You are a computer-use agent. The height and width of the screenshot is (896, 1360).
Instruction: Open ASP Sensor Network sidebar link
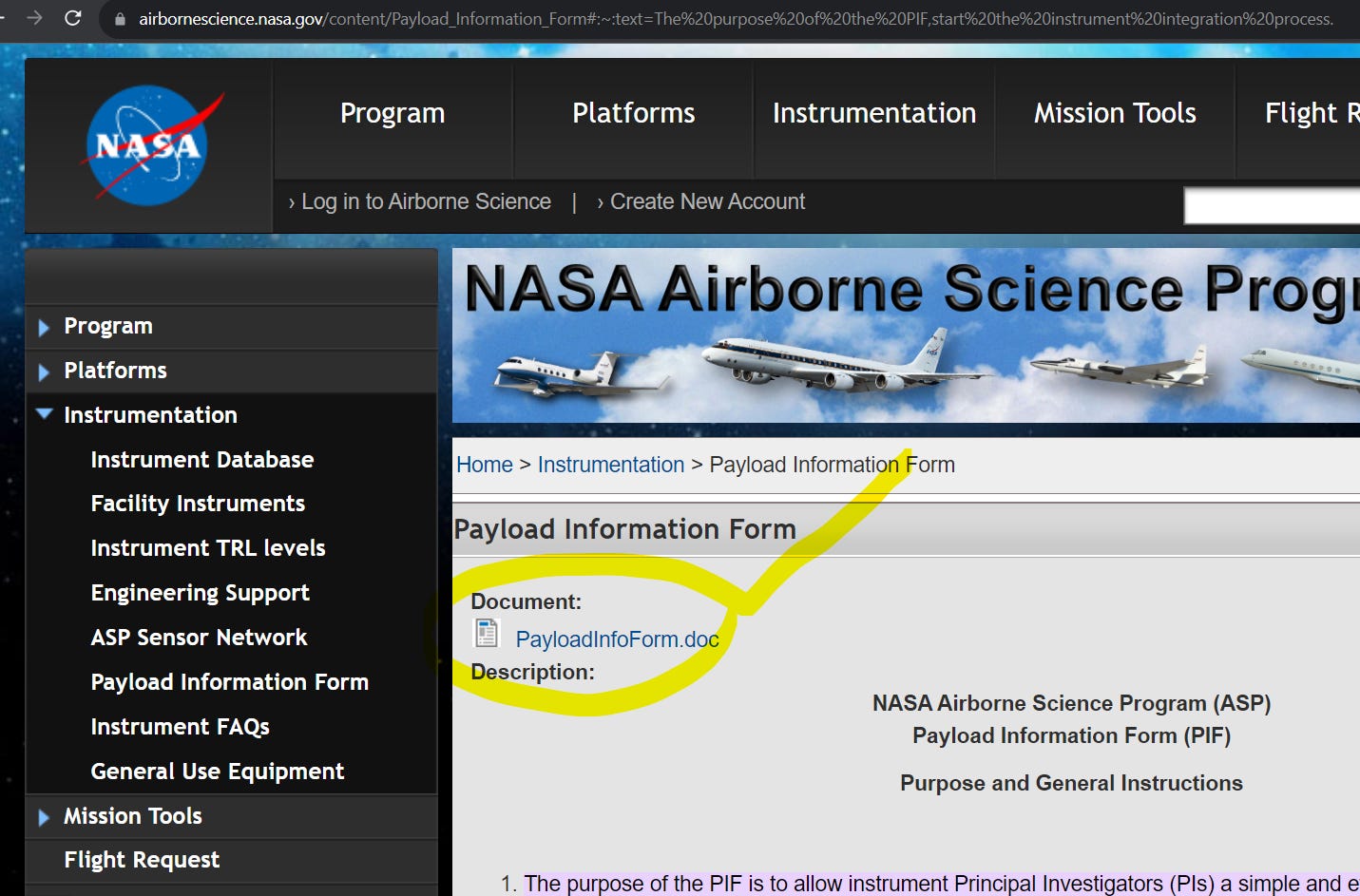click(x=199, y=638)
